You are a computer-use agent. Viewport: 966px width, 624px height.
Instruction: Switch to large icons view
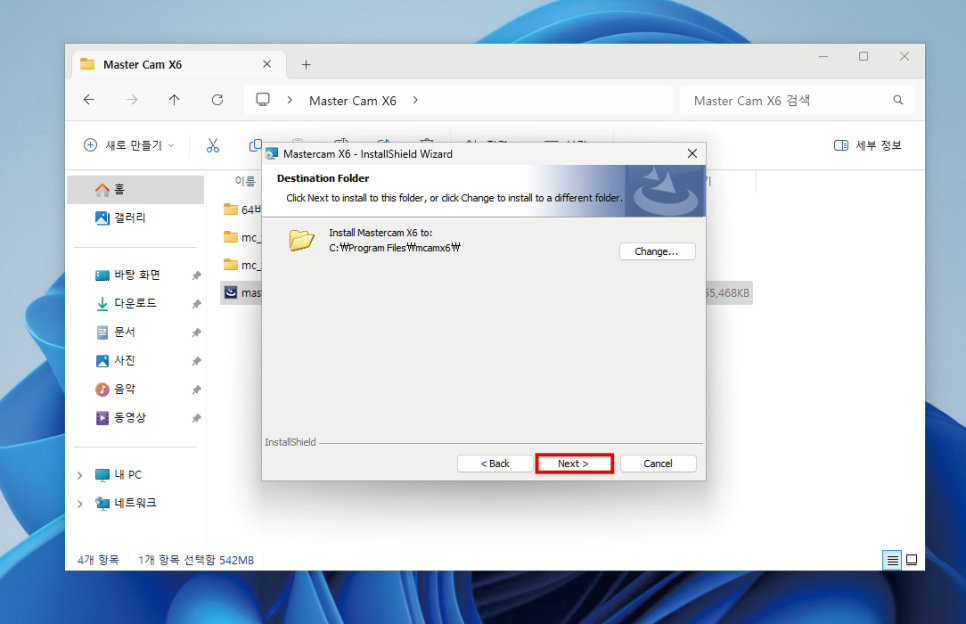[912, 560]
